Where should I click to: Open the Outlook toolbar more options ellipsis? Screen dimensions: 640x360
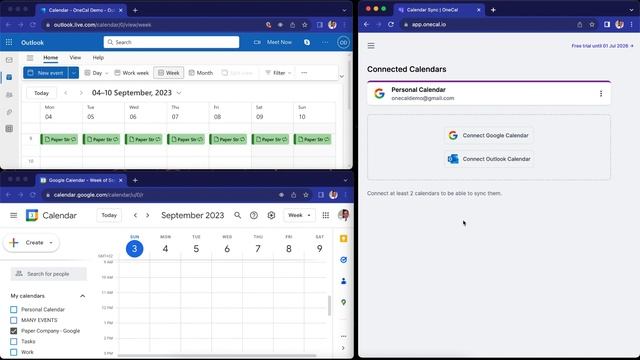304,73
